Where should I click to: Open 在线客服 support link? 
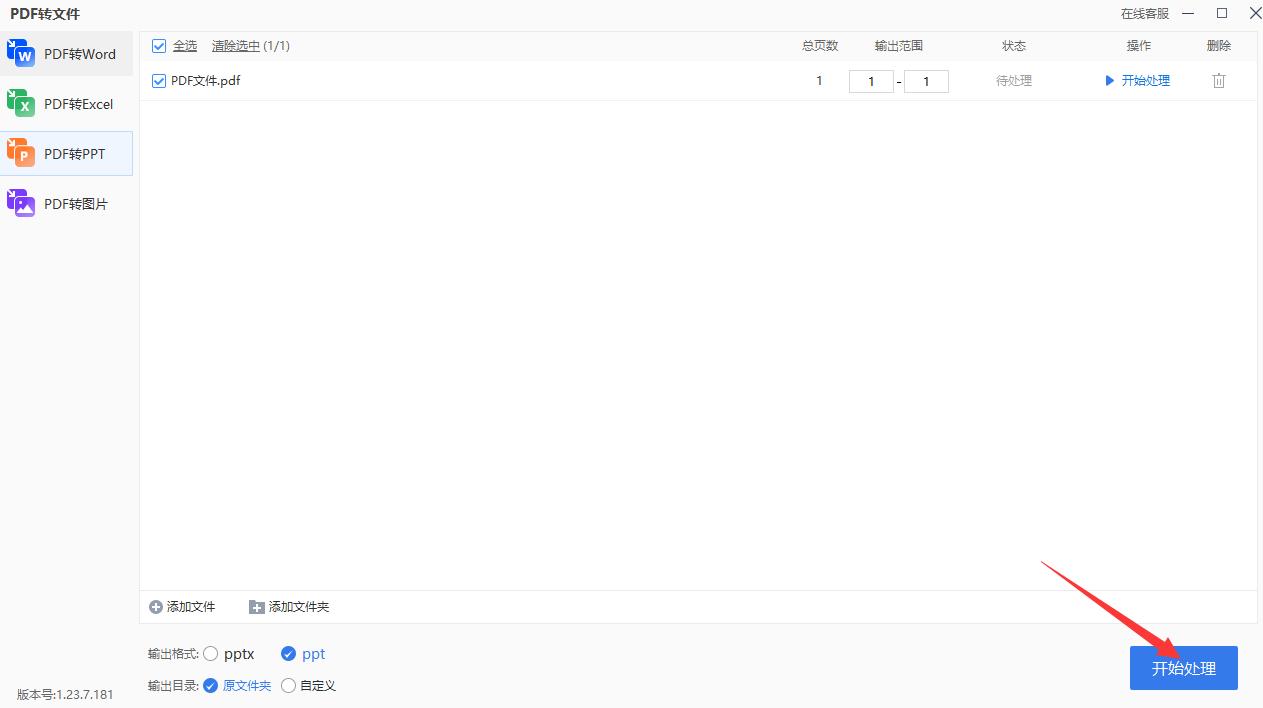pos(1145,14)
